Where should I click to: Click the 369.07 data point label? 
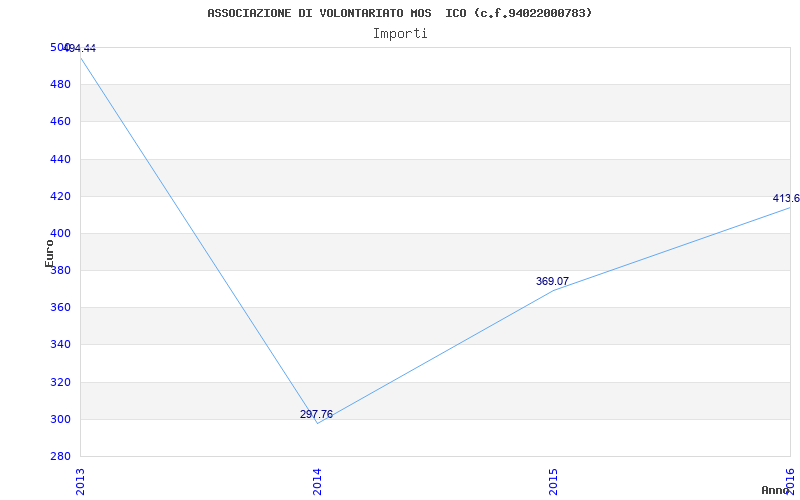552,281
